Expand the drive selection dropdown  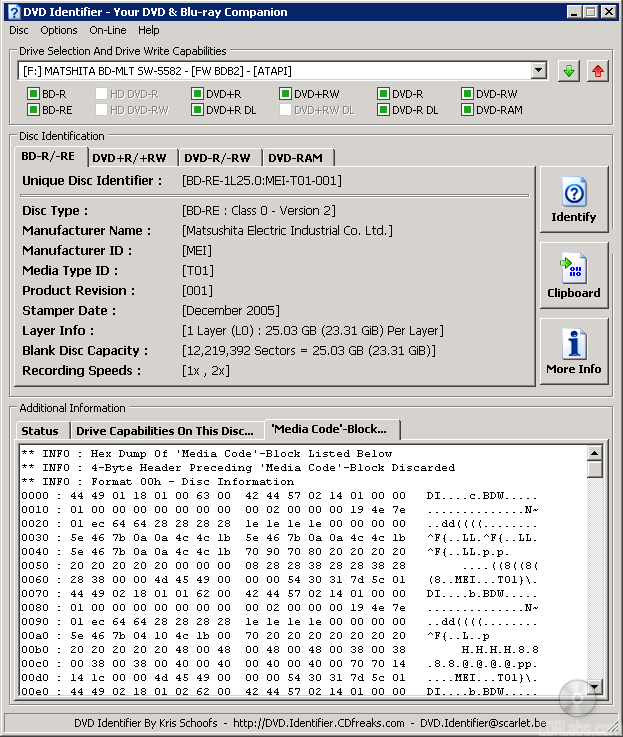pyautogui.click(x=539, y=71)
